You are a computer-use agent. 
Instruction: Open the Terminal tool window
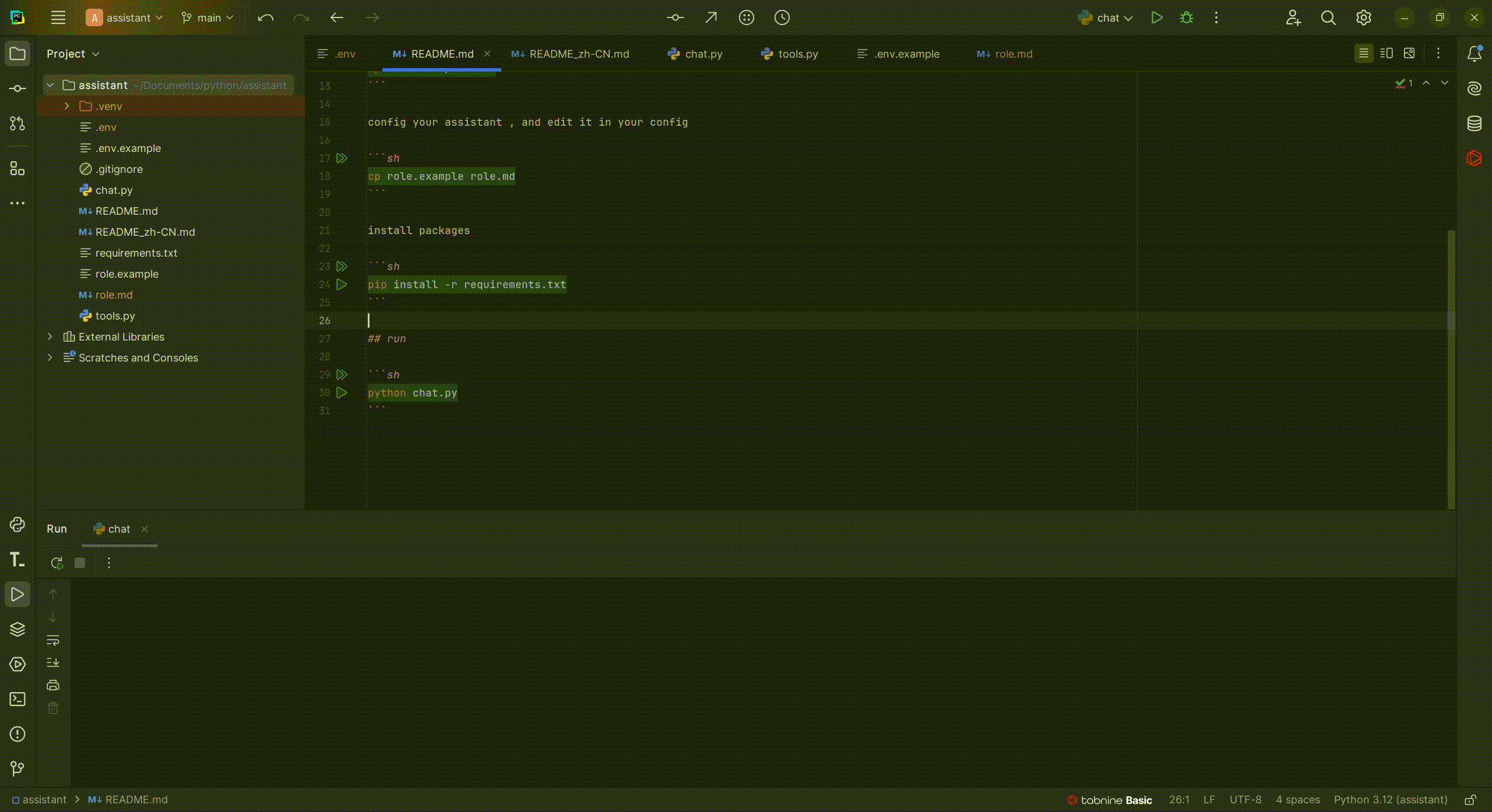[17, 699]
